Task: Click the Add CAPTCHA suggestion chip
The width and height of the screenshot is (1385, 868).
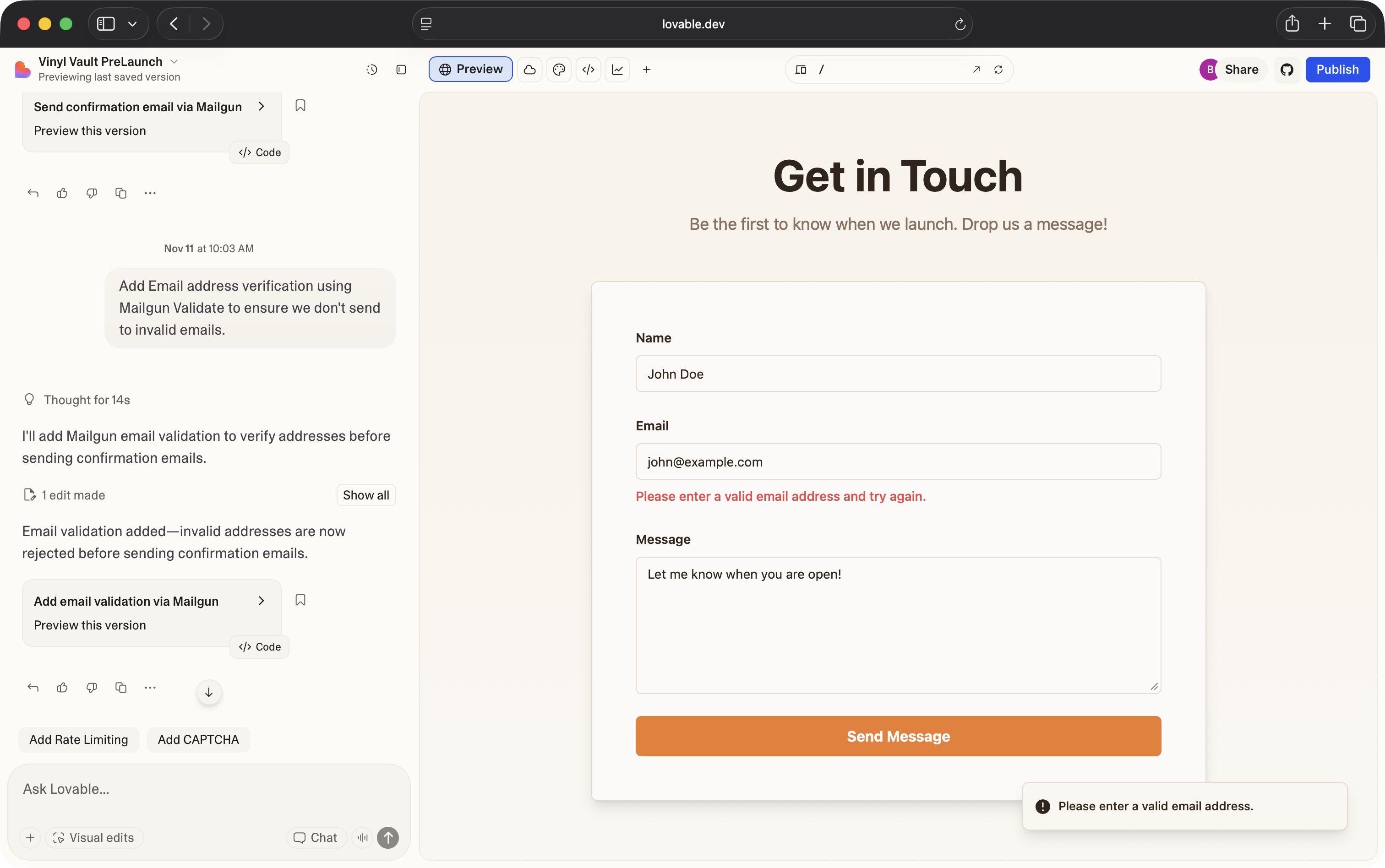Action: [x=198, y=739]
